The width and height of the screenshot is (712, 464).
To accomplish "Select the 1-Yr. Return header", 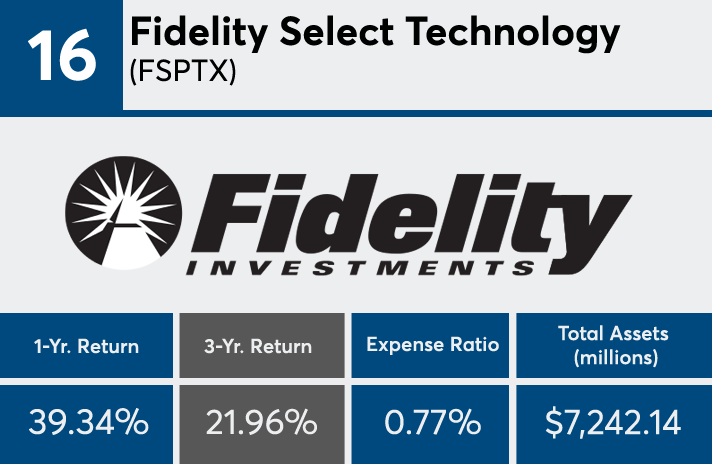I will [86, 346].
